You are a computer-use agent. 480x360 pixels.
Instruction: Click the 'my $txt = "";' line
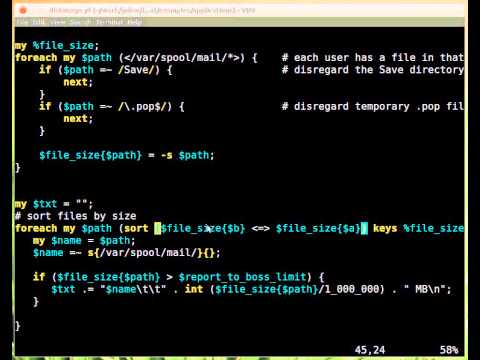54,204
